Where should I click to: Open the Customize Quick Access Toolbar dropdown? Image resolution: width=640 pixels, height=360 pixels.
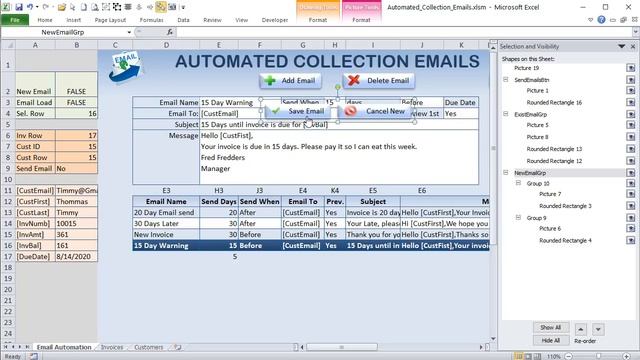pos(183,7)
